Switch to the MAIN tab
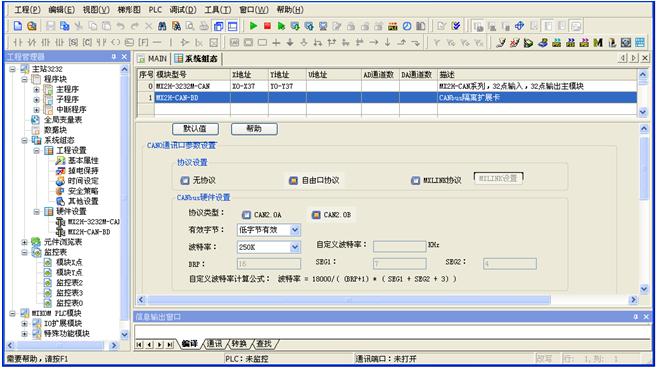Viewport: 660px width, 369px height. (x=152, y=58)
